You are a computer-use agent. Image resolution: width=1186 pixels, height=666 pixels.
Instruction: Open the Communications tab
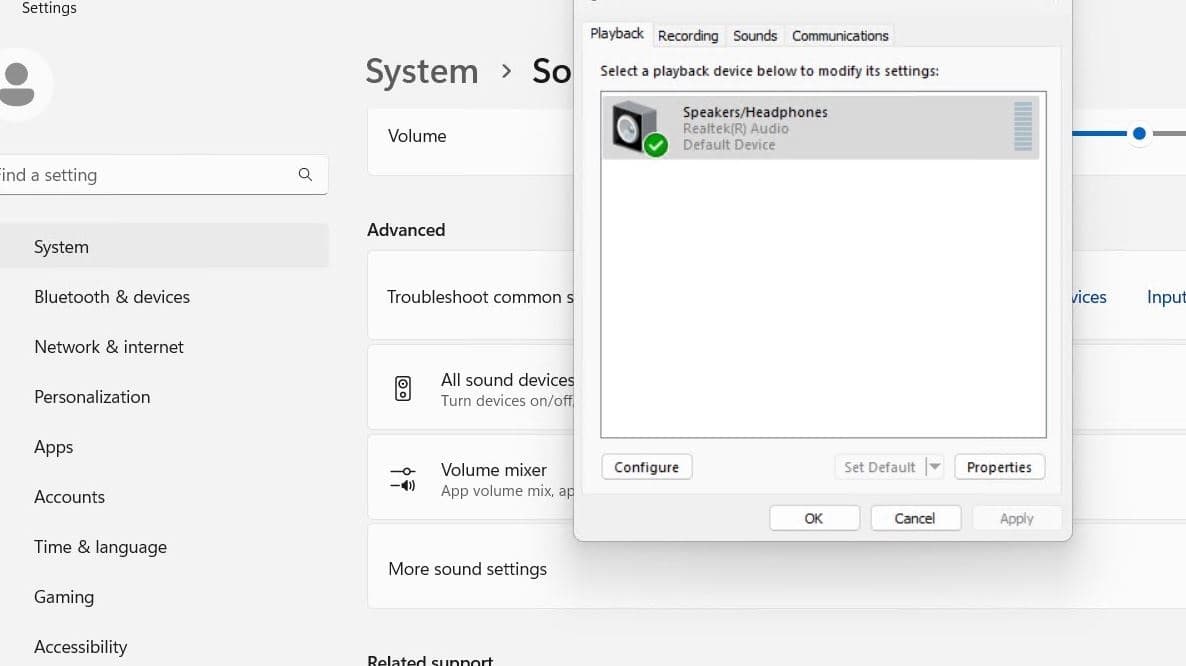[x=840, y=36]
